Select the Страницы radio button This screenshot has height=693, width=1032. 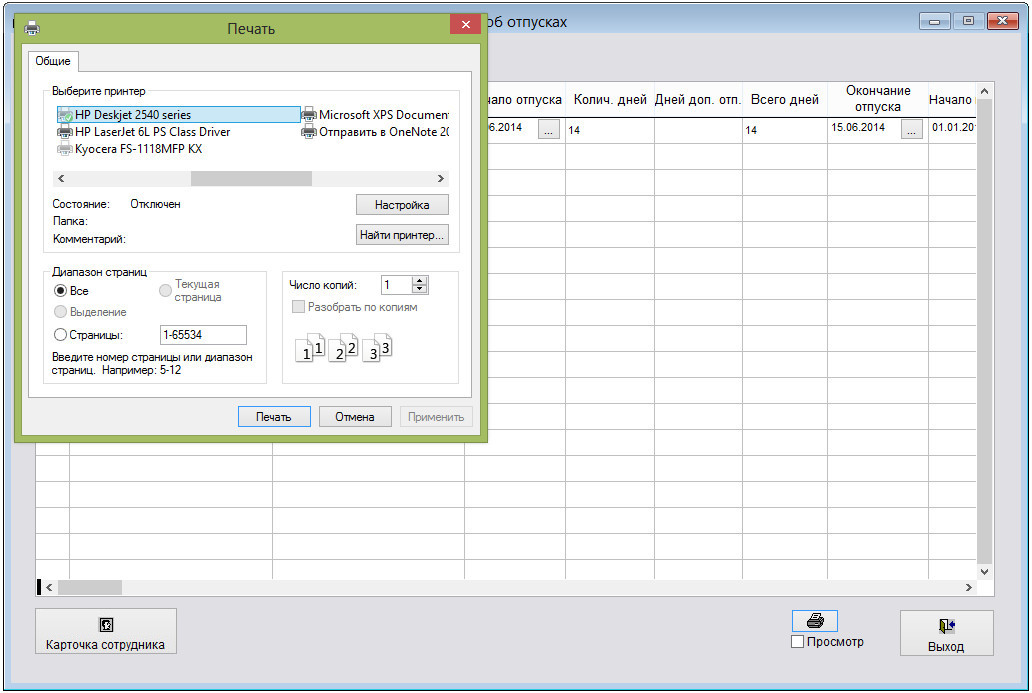click(61, 335)
